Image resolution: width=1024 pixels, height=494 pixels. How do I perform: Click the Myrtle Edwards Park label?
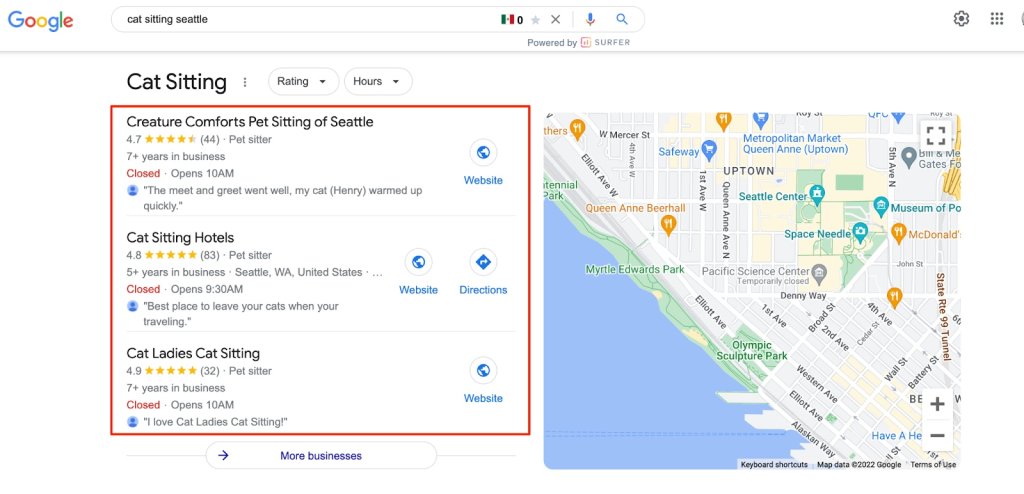[x=635, y=269]
